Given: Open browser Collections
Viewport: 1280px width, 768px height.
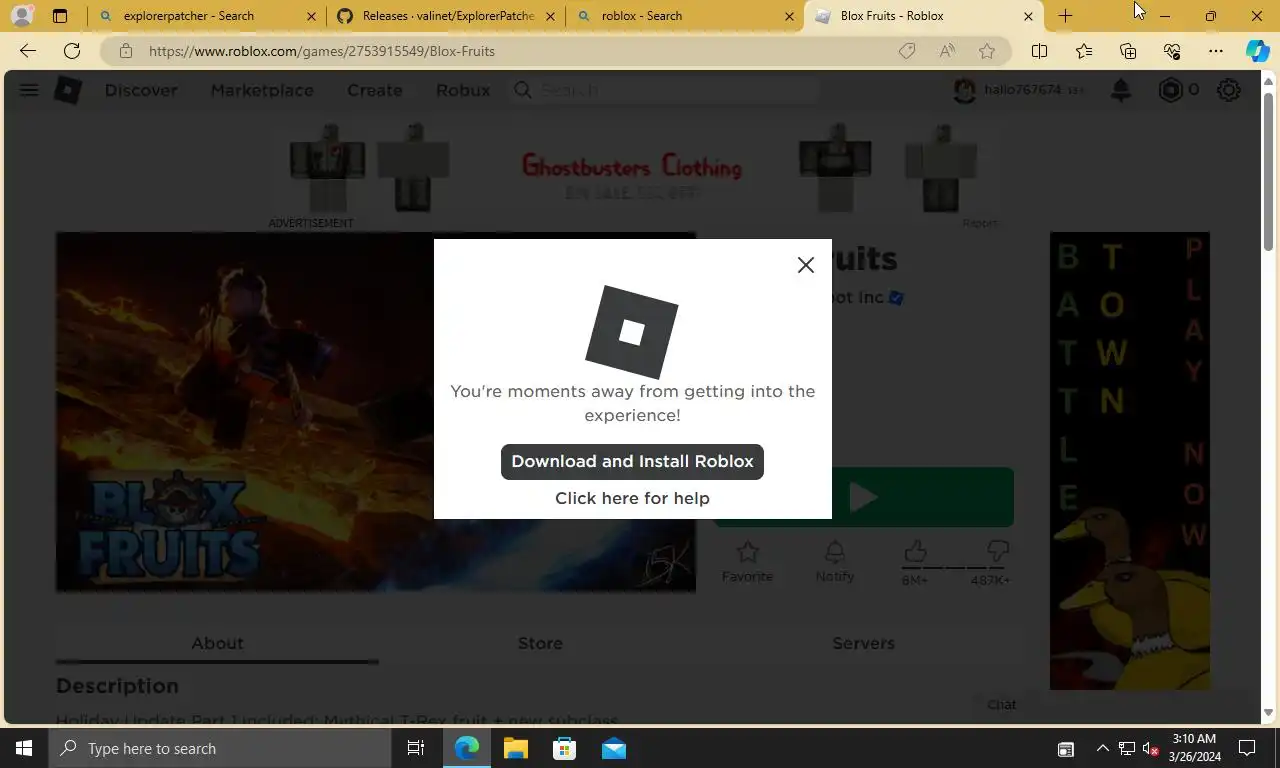Looking at the screenshot, I should click(x=1128, y=51).
